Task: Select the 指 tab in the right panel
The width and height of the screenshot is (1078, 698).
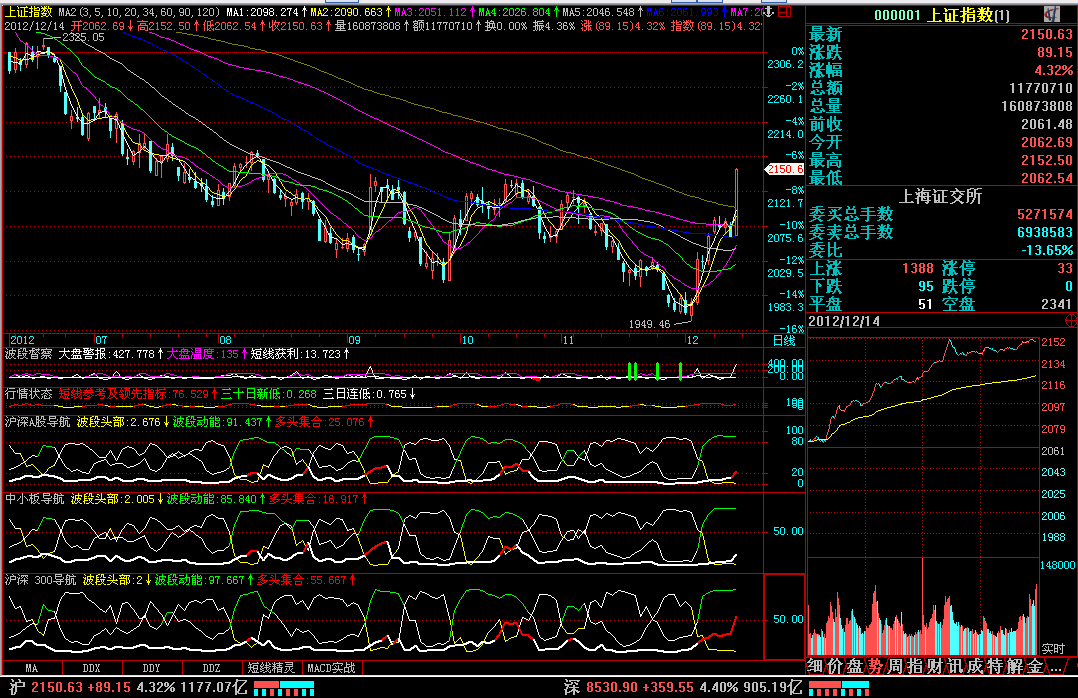Action: 914,666
